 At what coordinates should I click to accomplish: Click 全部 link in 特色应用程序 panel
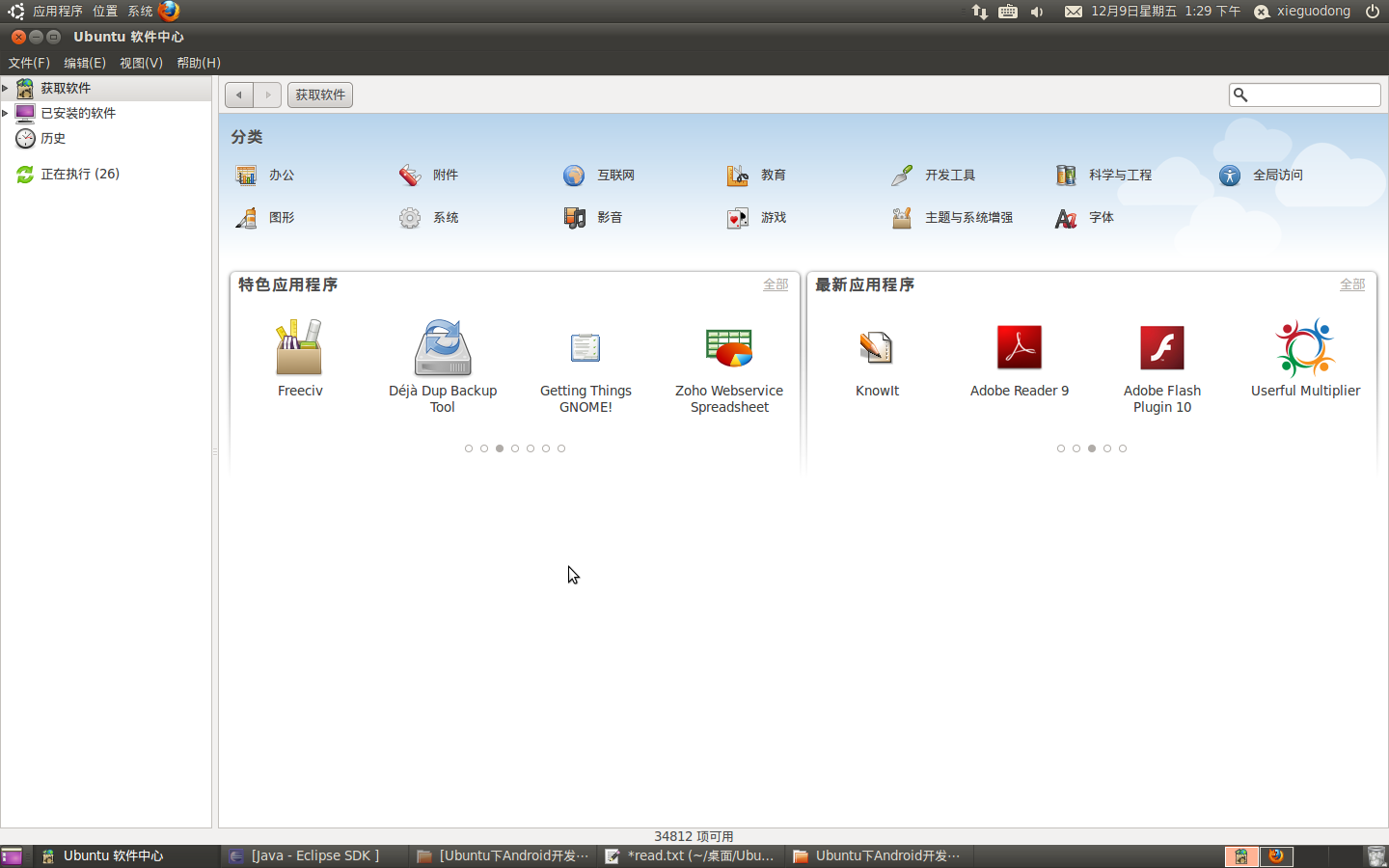(776, 285)
